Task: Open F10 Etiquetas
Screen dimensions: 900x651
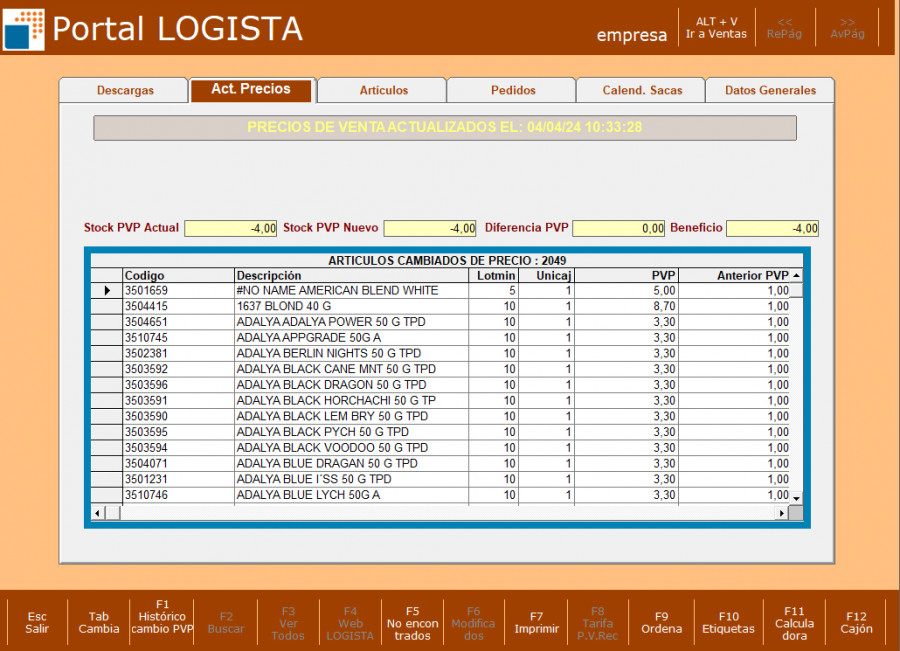Action: 728,623
